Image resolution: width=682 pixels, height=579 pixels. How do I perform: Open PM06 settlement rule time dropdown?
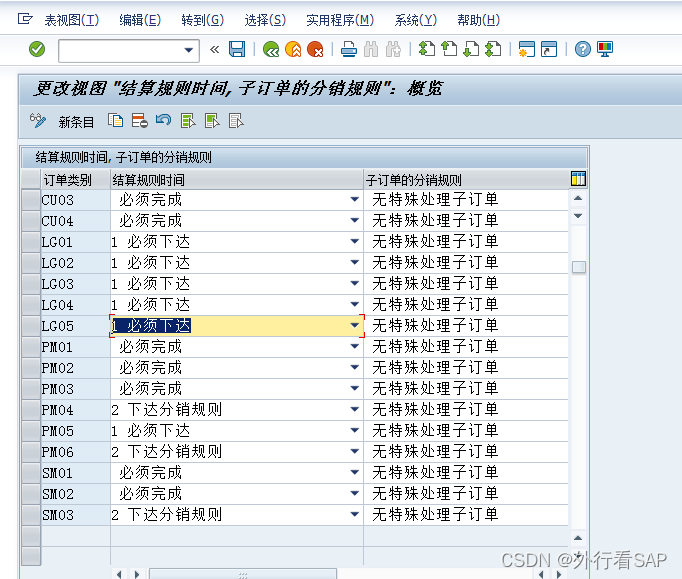[355, 452]
